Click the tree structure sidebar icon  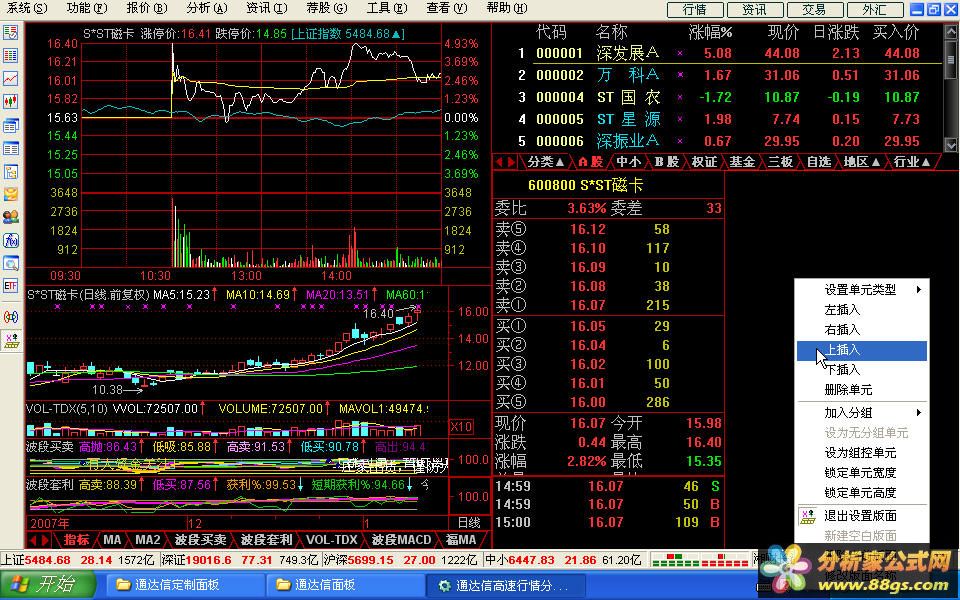[x=10, y=171]
